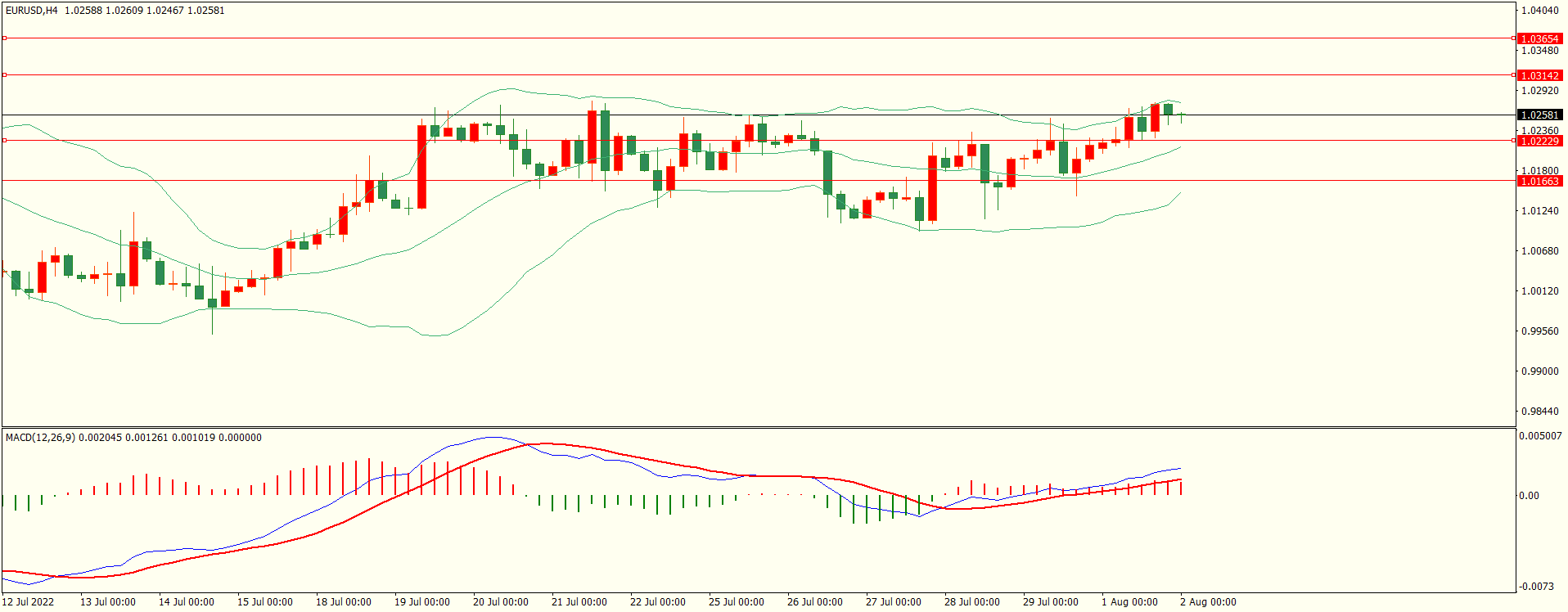Click the 1.01240 price scale value
This screenshot has width=1568, height=612.
click(1539, 211)
